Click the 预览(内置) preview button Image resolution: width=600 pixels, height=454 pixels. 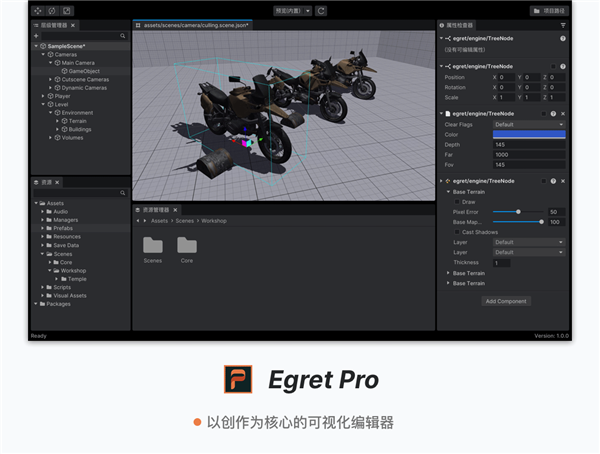pyautogui.click(x=289, y=11)
